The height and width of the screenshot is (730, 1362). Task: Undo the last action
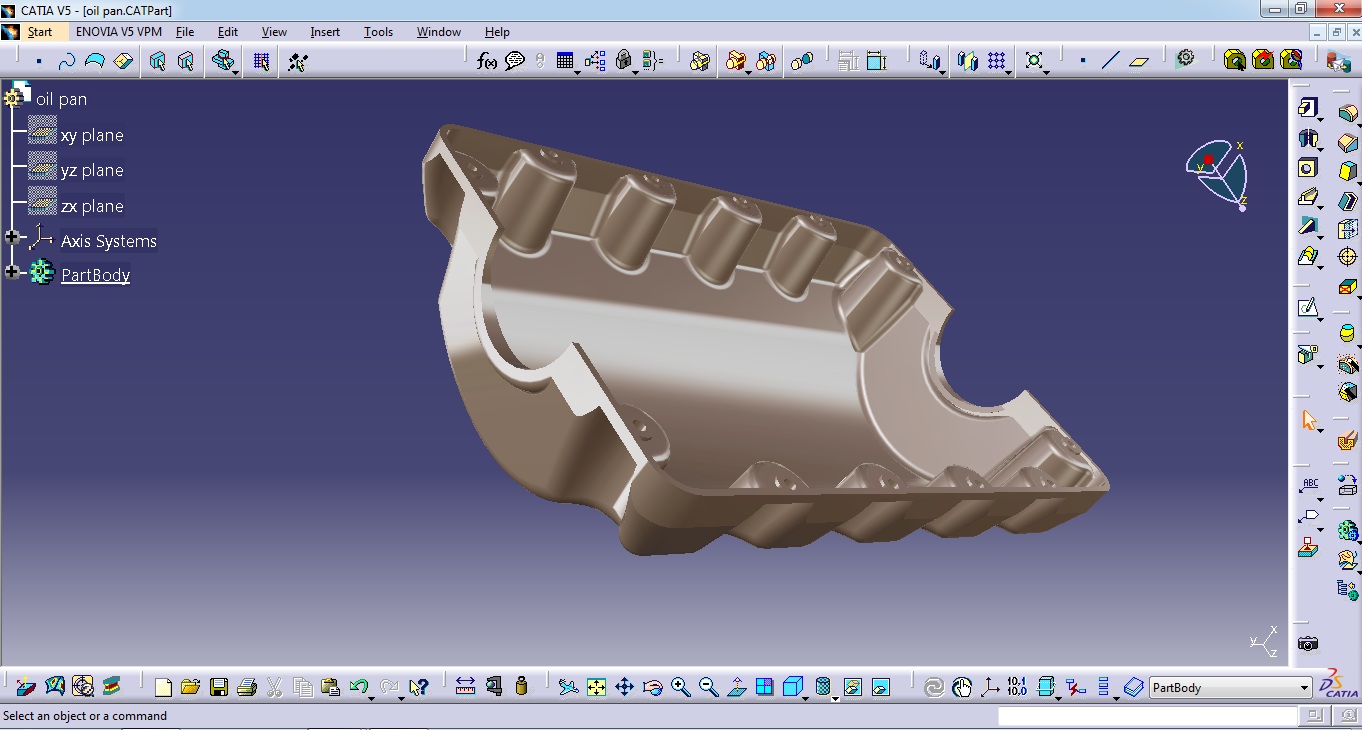359,687
